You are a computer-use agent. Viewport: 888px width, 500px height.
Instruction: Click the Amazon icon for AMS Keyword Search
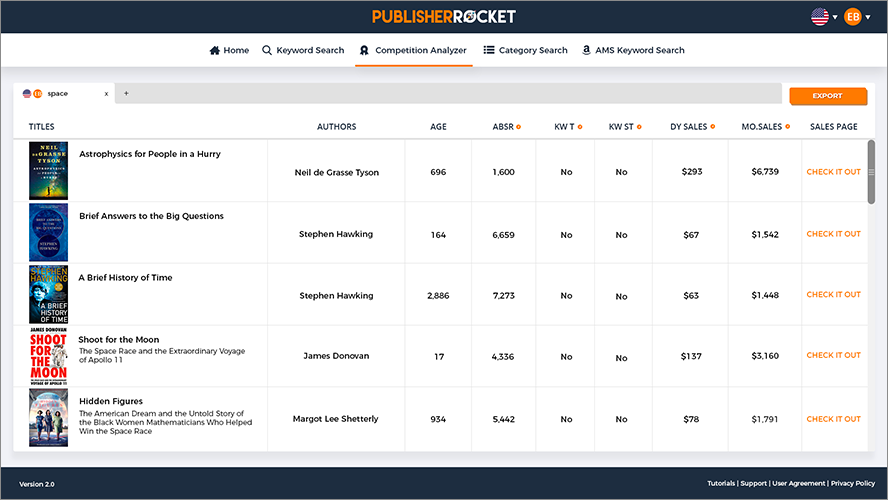(x=586, y=50)
